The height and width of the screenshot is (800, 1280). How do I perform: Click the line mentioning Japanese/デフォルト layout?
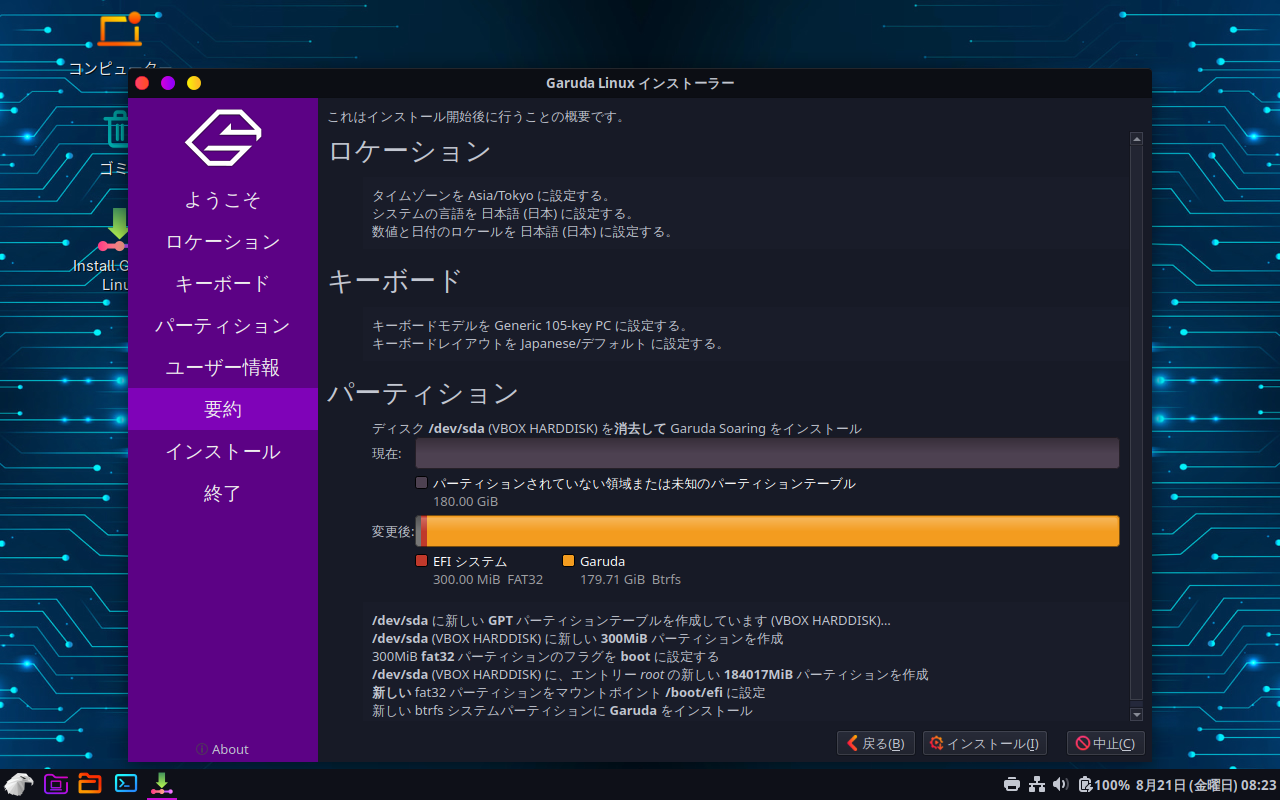tap(548, 344)
